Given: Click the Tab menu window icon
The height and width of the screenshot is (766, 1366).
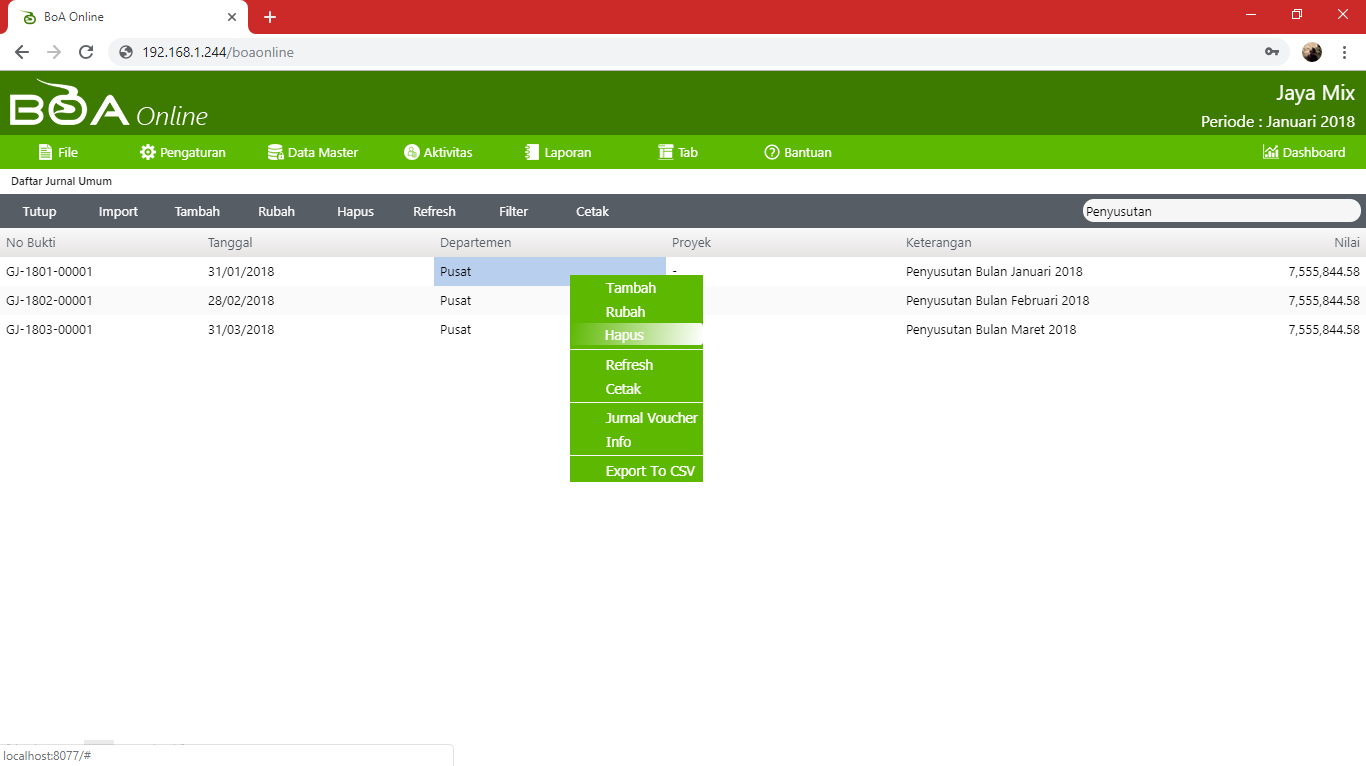Looking at the screenshot, I should tap(666, 152).
